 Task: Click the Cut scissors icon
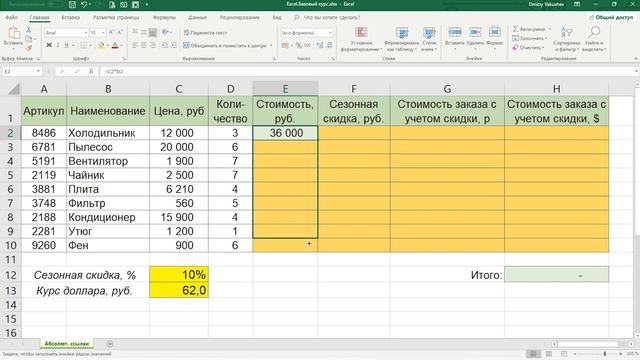coord(29,30)
